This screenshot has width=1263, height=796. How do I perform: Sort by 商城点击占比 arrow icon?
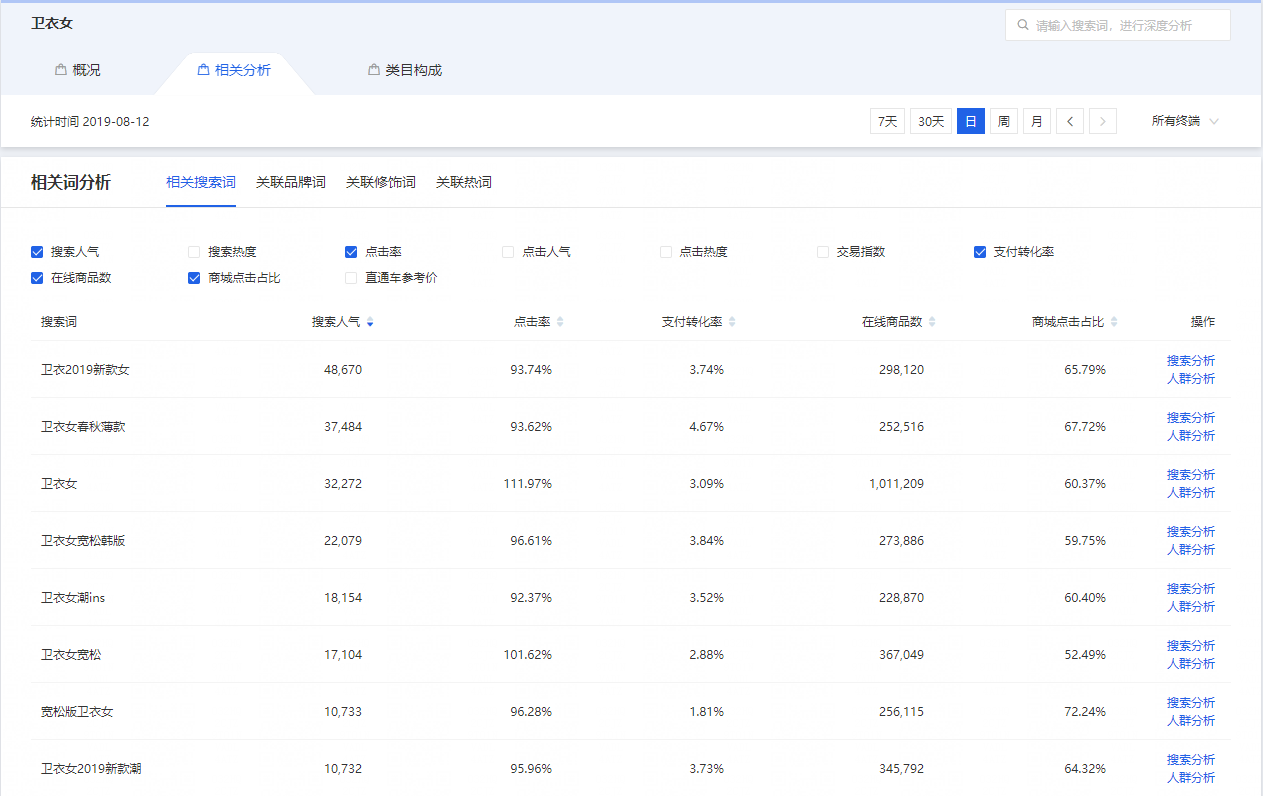pyautogui.click(x=1114, y=322)
